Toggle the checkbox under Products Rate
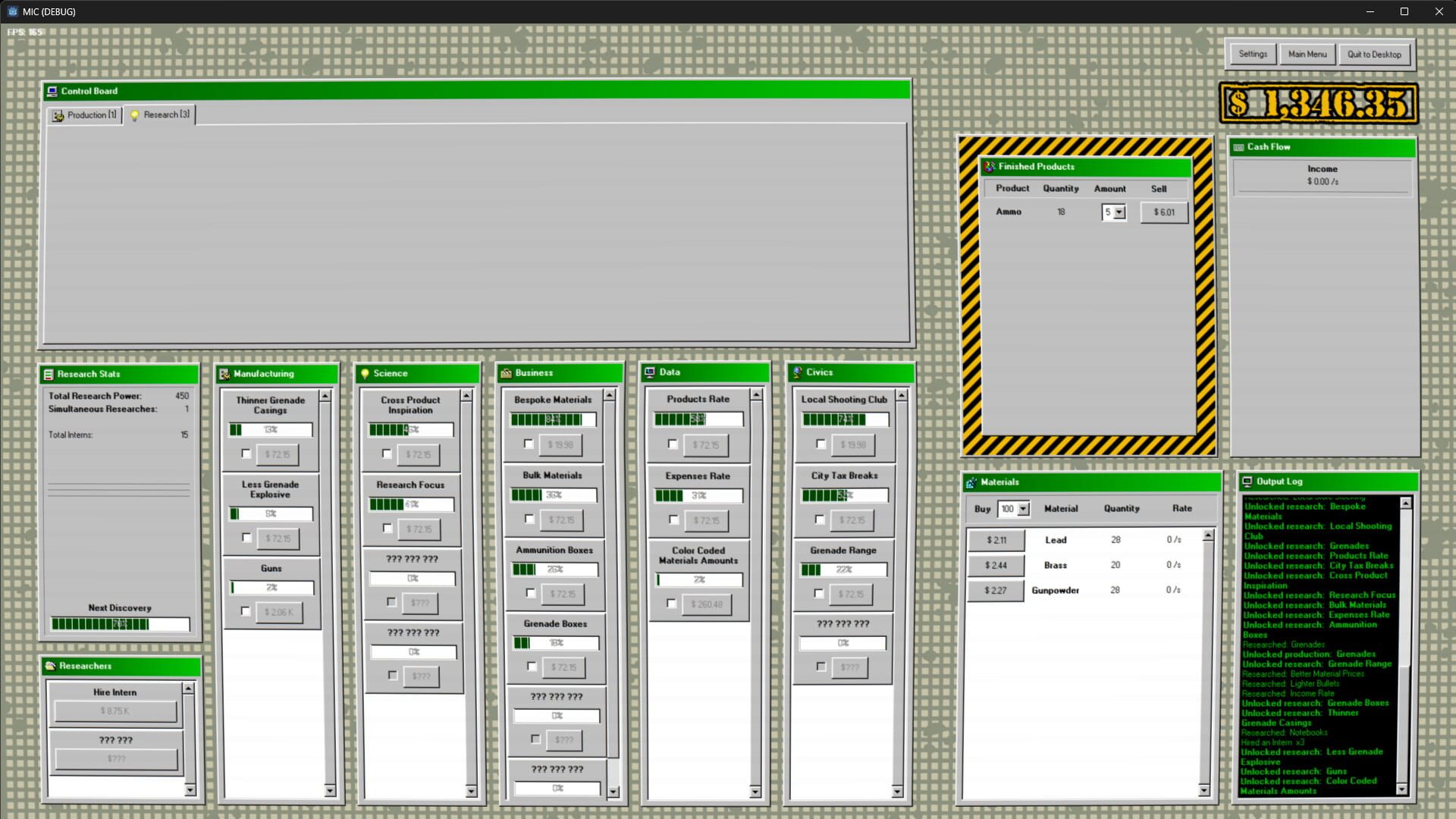 673,445
